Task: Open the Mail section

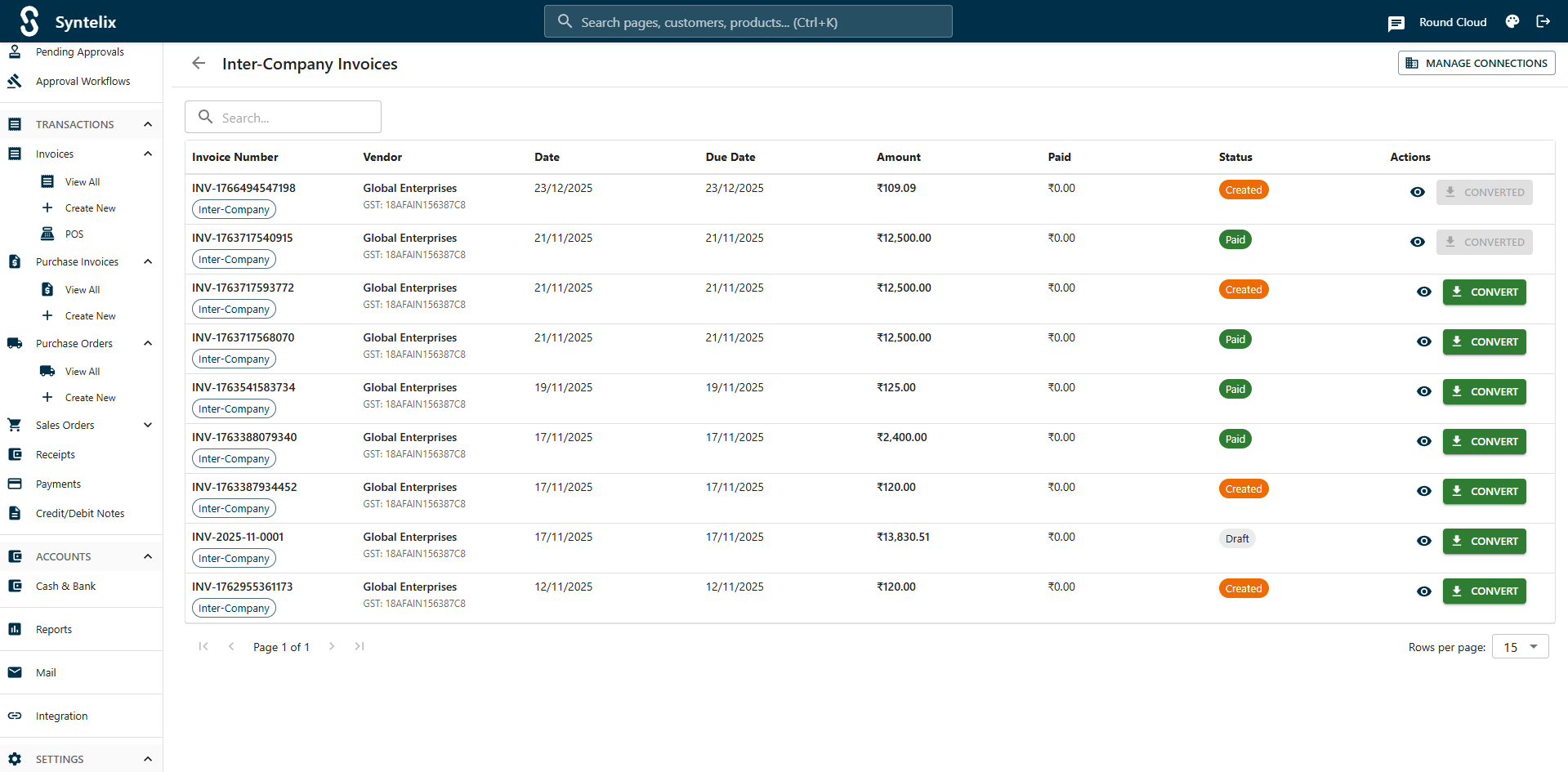Action: (x=44, y=672)
